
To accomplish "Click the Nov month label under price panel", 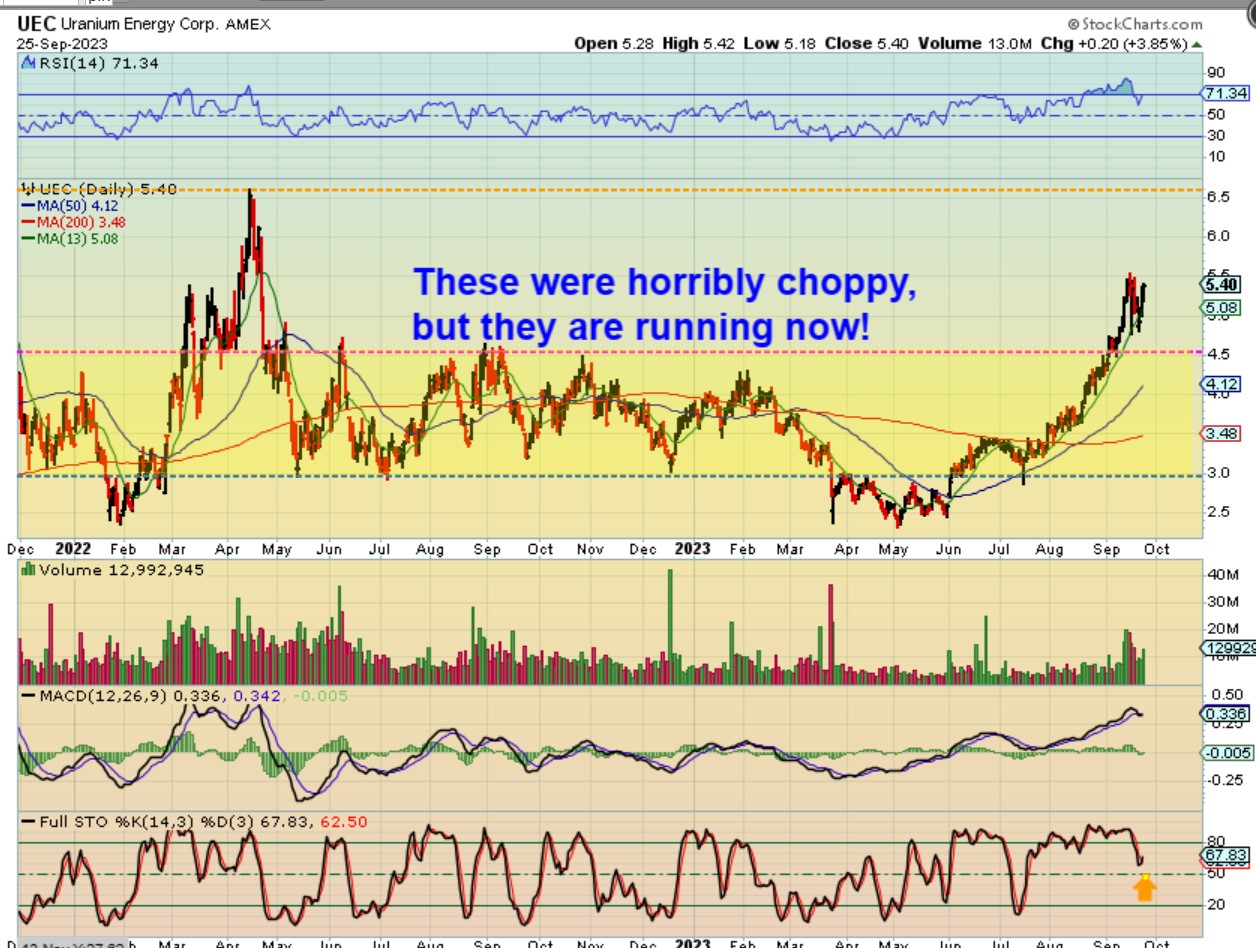I will click(x=591, y=548).
